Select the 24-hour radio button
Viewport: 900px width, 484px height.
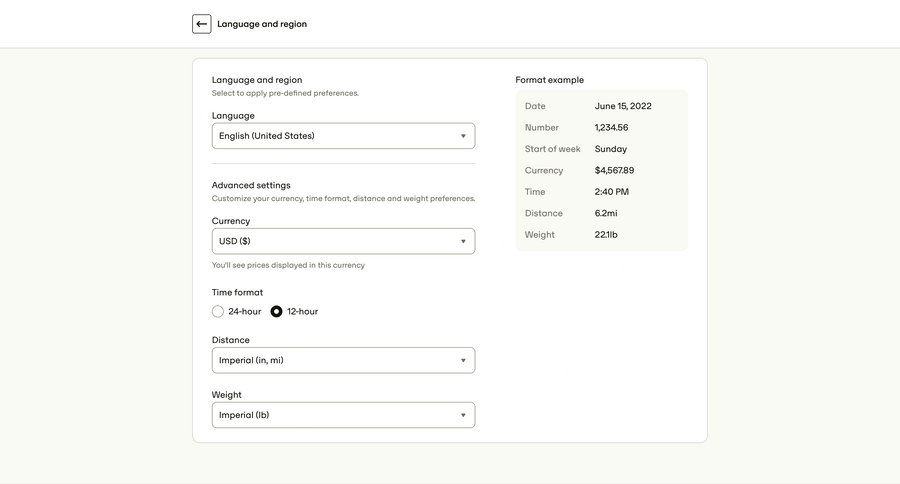(218, 311)
